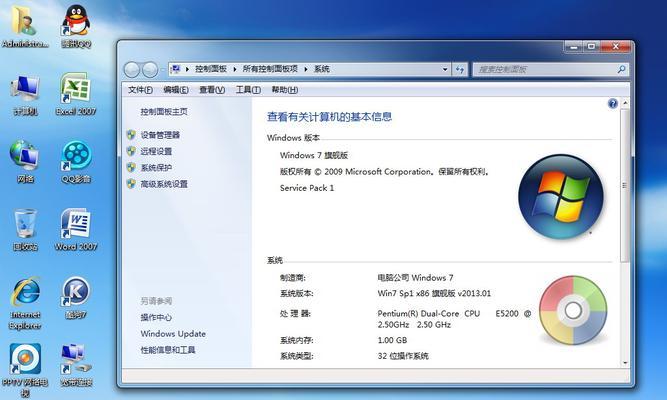Open the Recycle Bin (回收站) icon
Viewport: 667px width, 400px height.
[25, 229]
